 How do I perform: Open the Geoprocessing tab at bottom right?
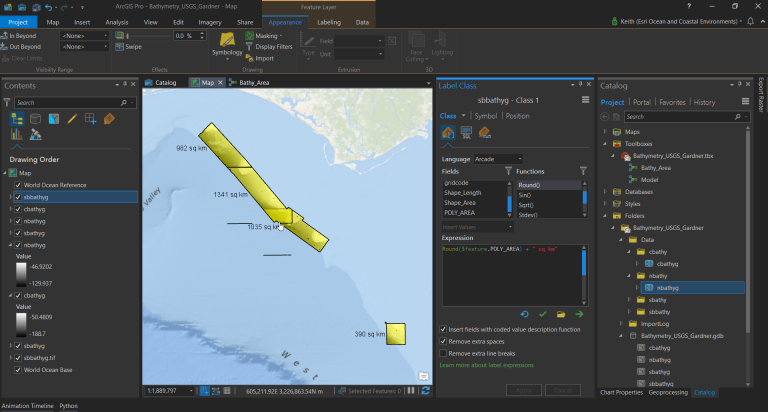click(x=668, y=392)
